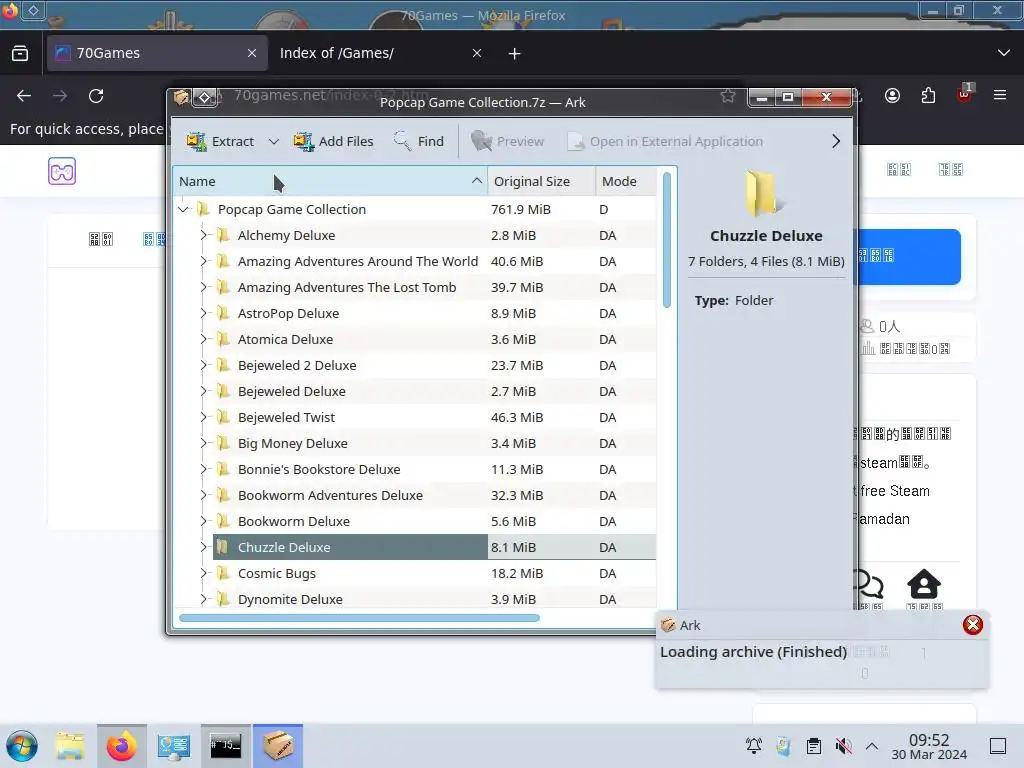Viewport: 1024px width, 768px height.
Task: Click the Cosmic Bugs folder icon
Action: 223,573
